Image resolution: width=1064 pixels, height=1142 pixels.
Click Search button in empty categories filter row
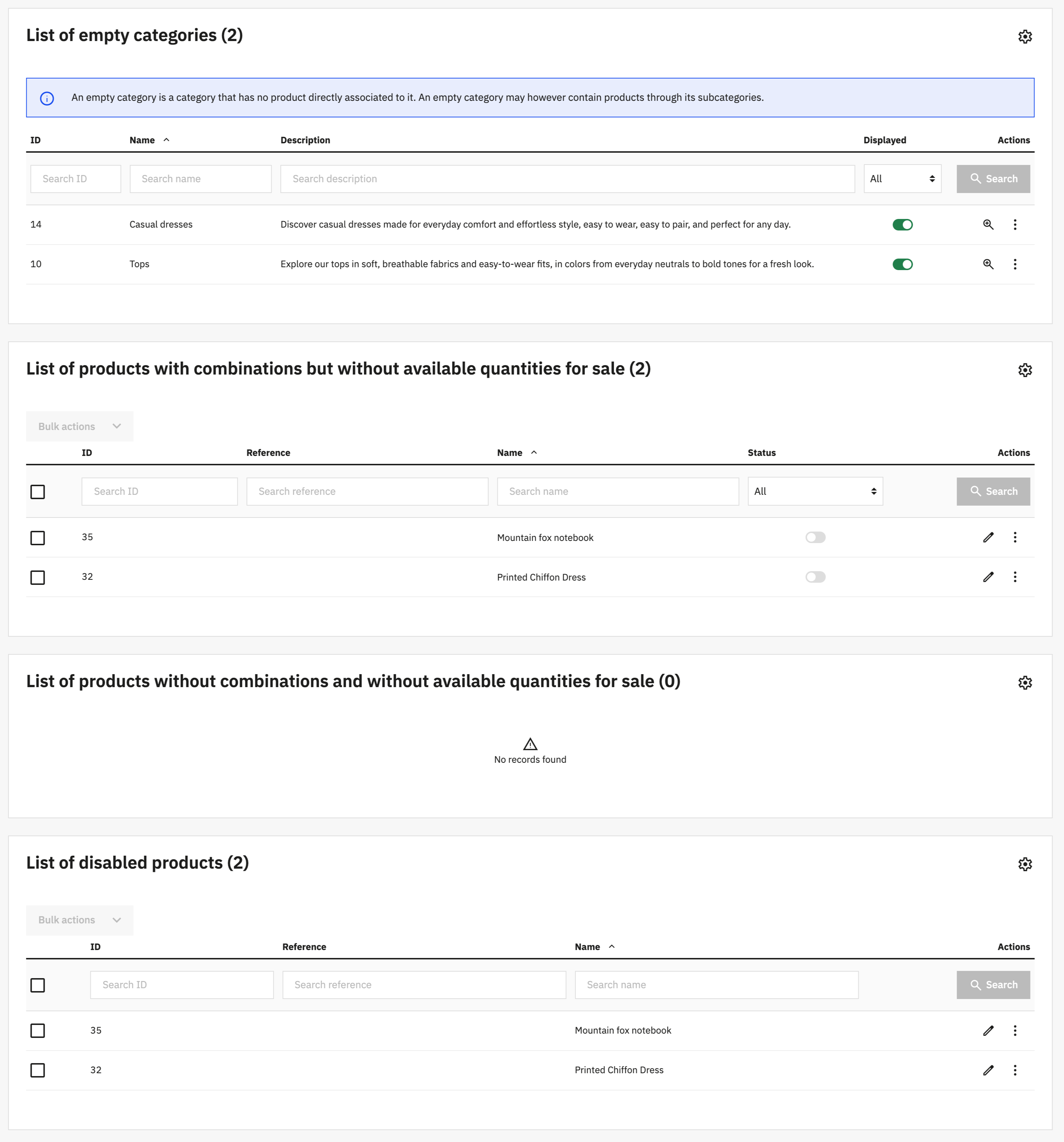click(993, 179)
